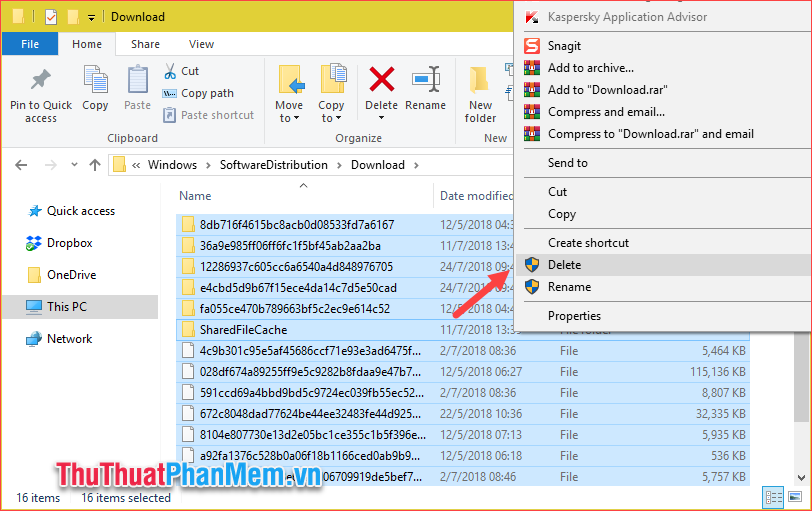Click the Up one level arrow button
Image resolution: width=812 pixels, height=511 pixels.
pos(94,165)
